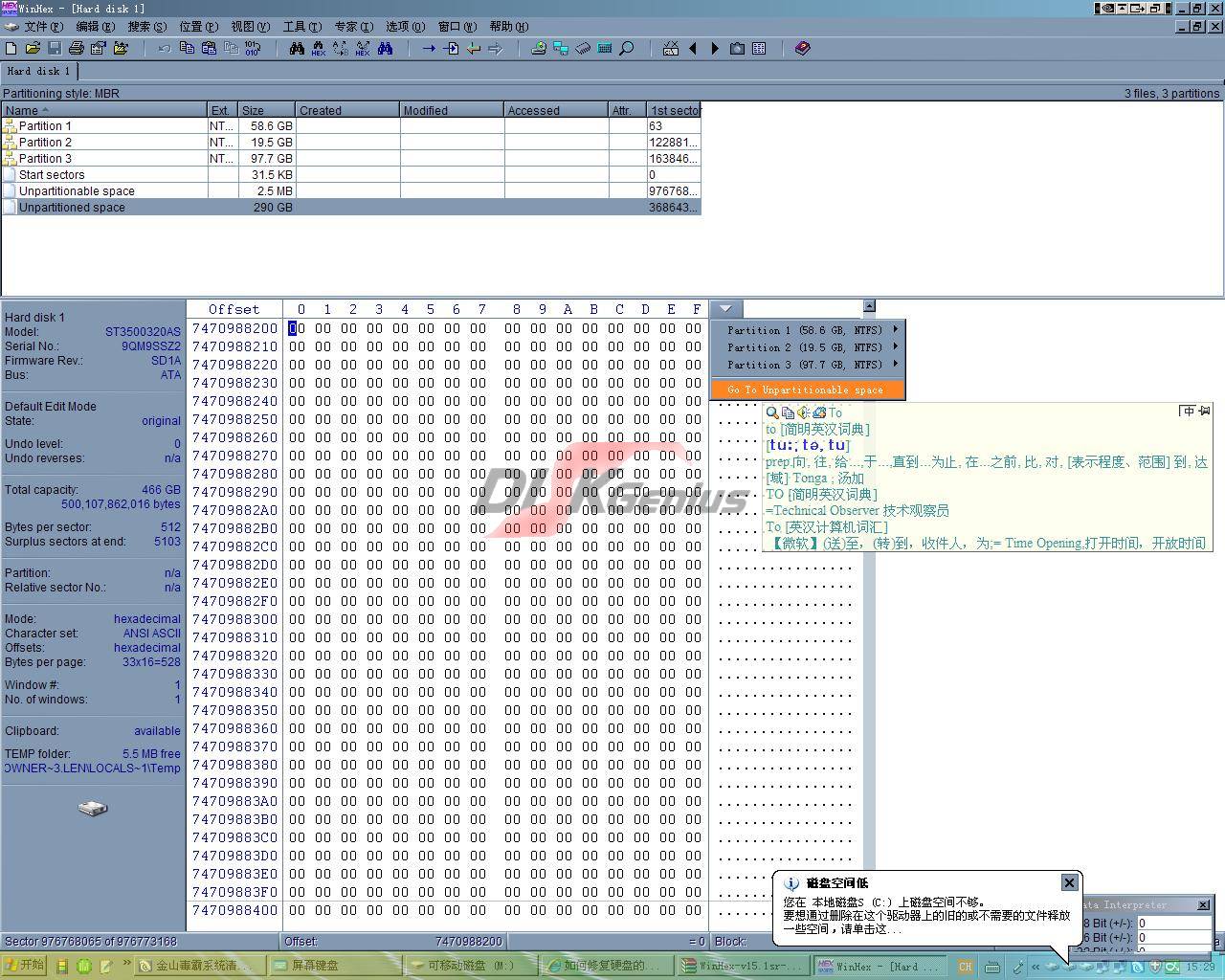Open the 工具 (Tools) menu

click(x=301, y=27)
